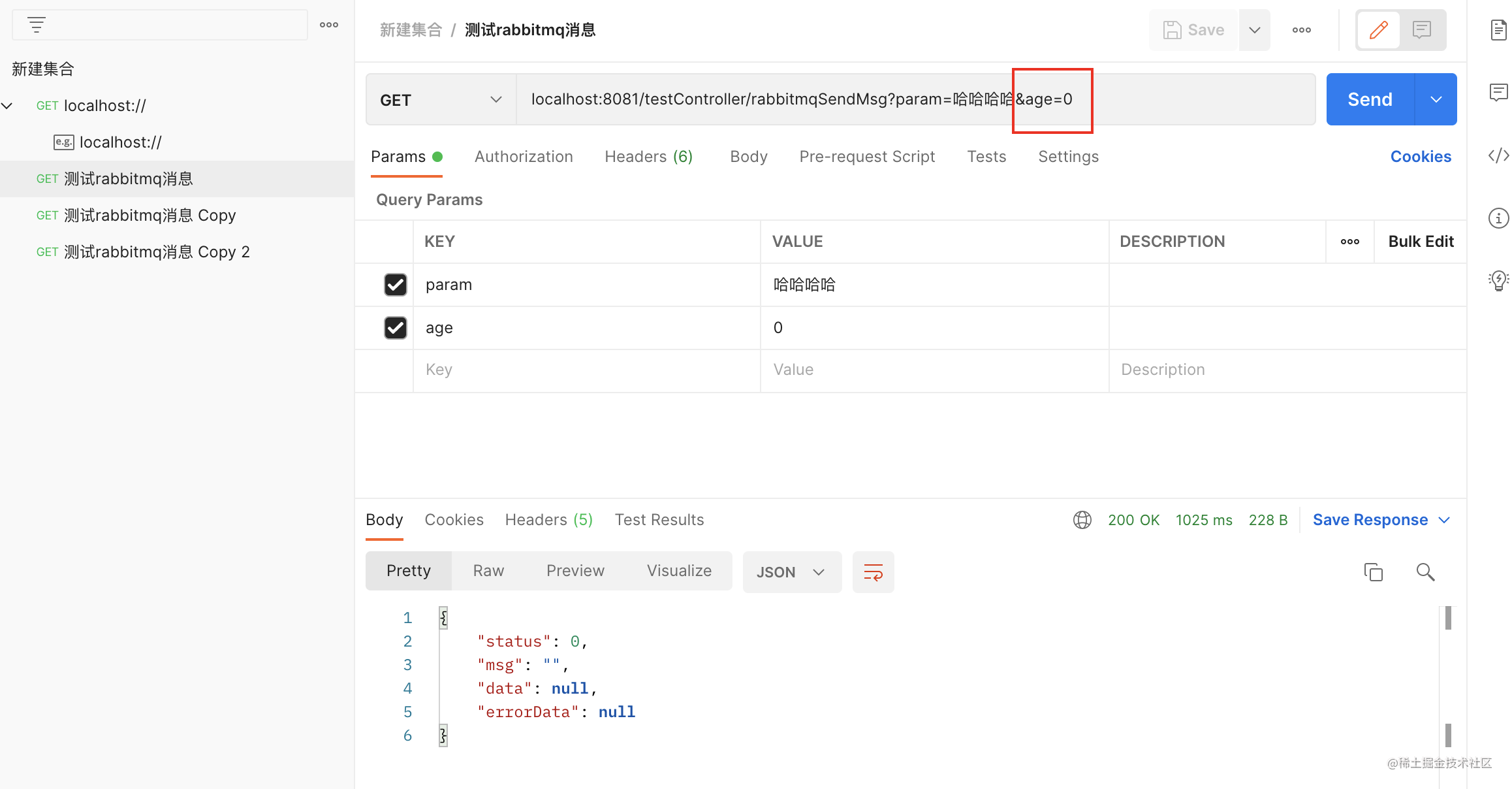Viewport: 1512px width, 789px height.
Task: Open Postbot with the lightbulb icon
Action: click(1498, 281)
